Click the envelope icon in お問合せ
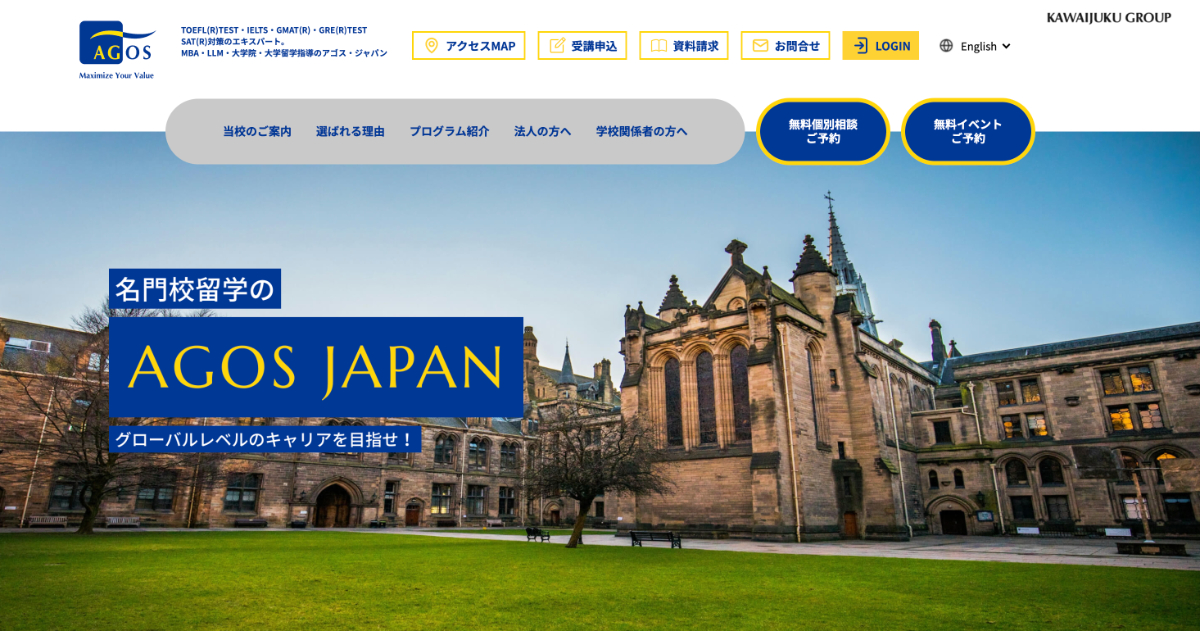This screenshot has height=631, width=1200. [x=760, y=46]
